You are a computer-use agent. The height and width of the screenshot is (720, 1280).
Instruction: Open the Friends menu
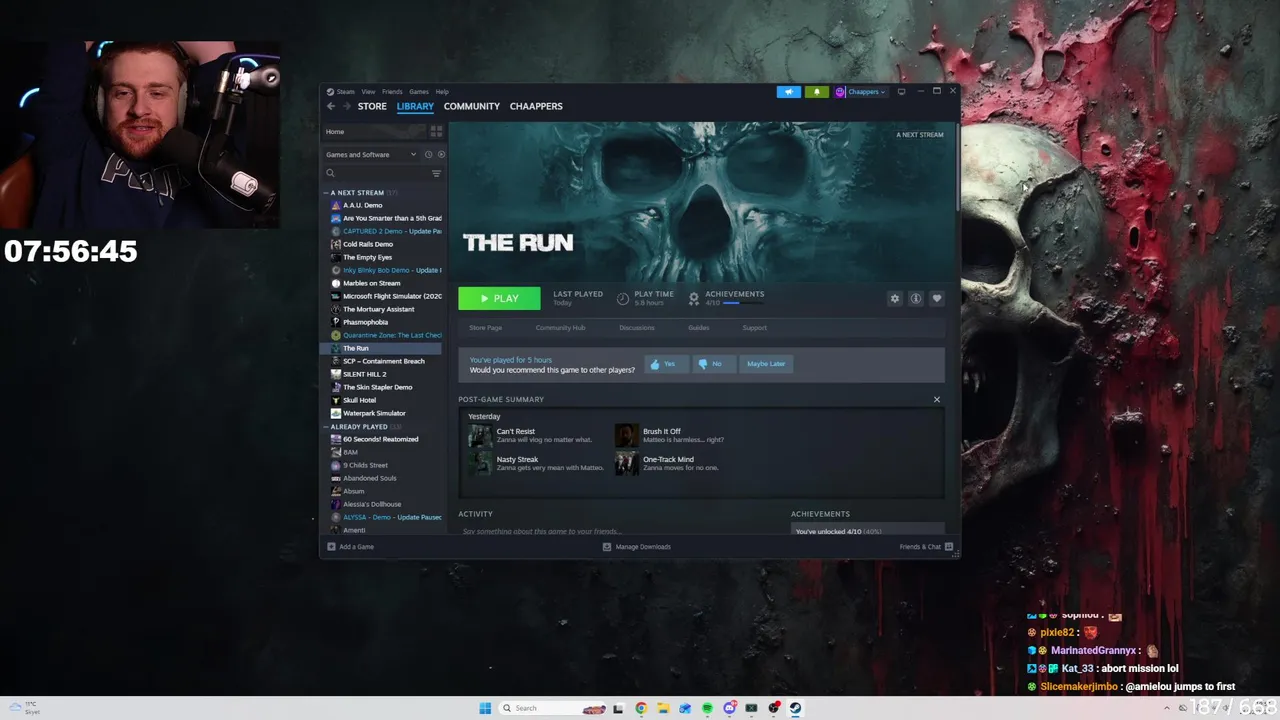(392, 92)
